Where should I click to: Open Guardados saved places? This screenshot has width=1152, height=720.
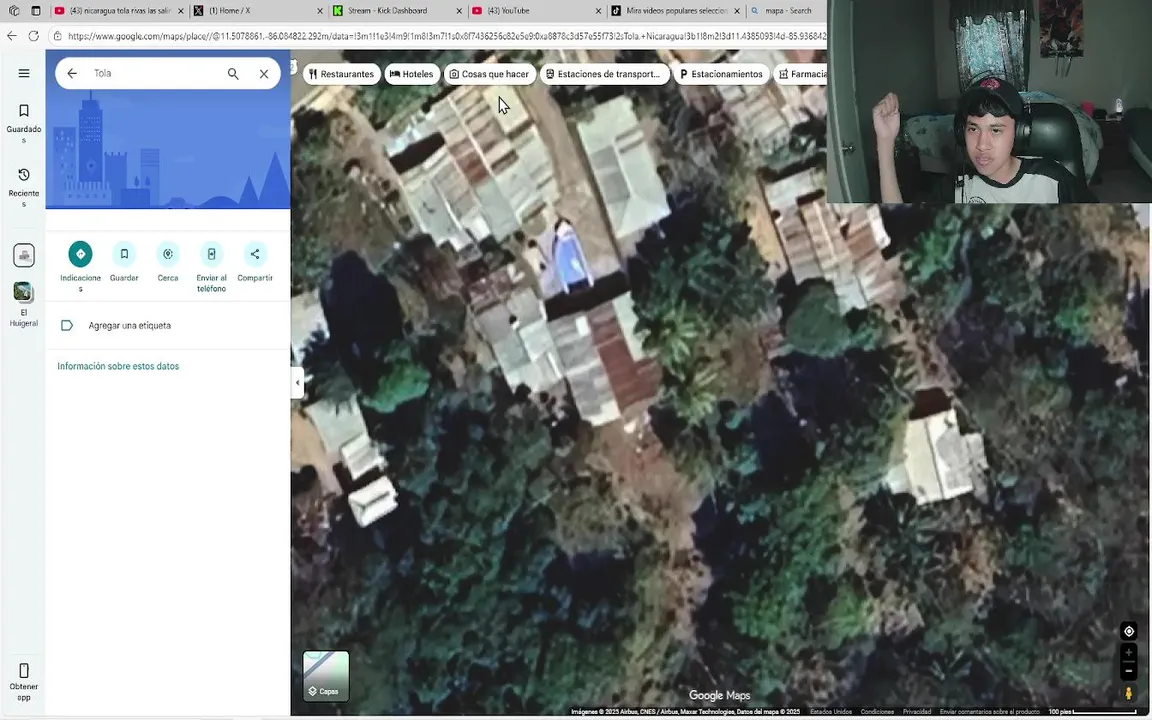[x=24, y=123]
